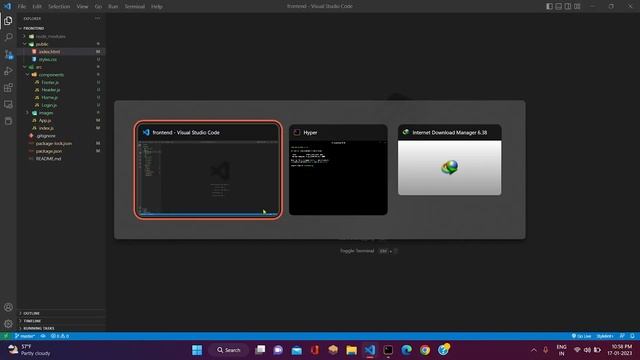Open errors and warnings count in status bar
Image resolution: width=640 pixels, height=360 pixels.
click(60, 336)
